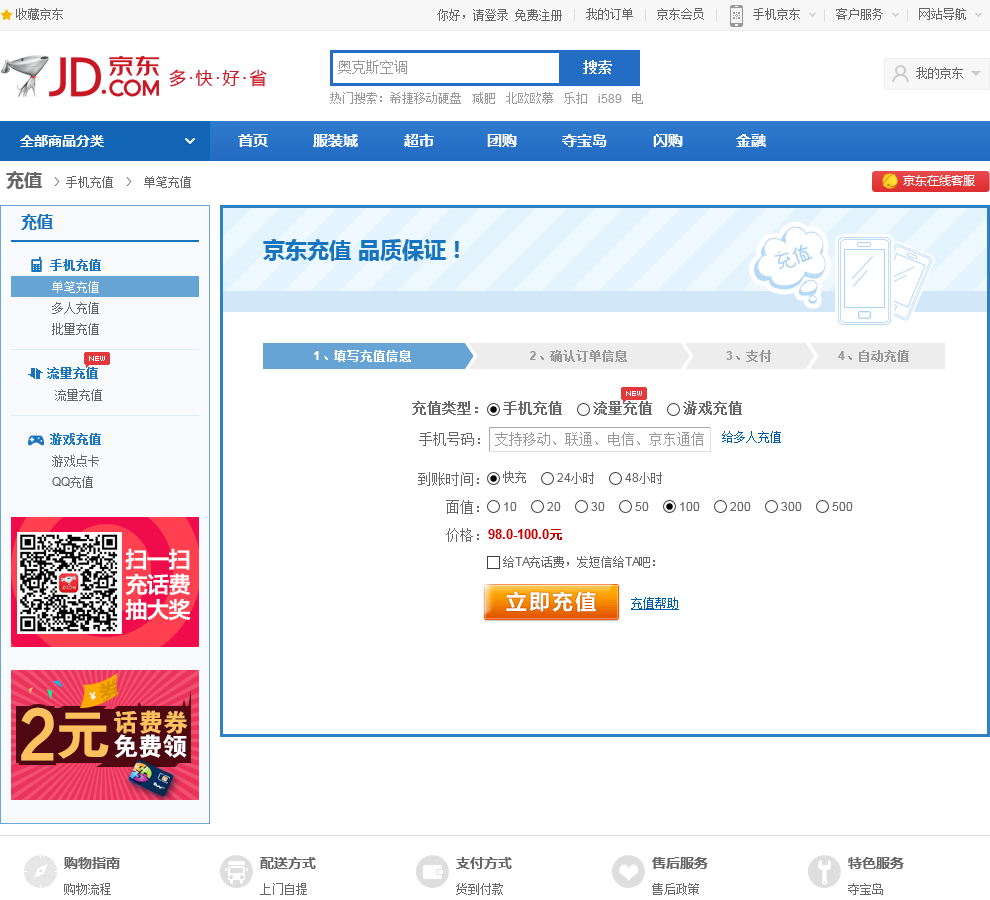
Task: Click the 购物指南 compass icon in footer
Action: point(40,872)
